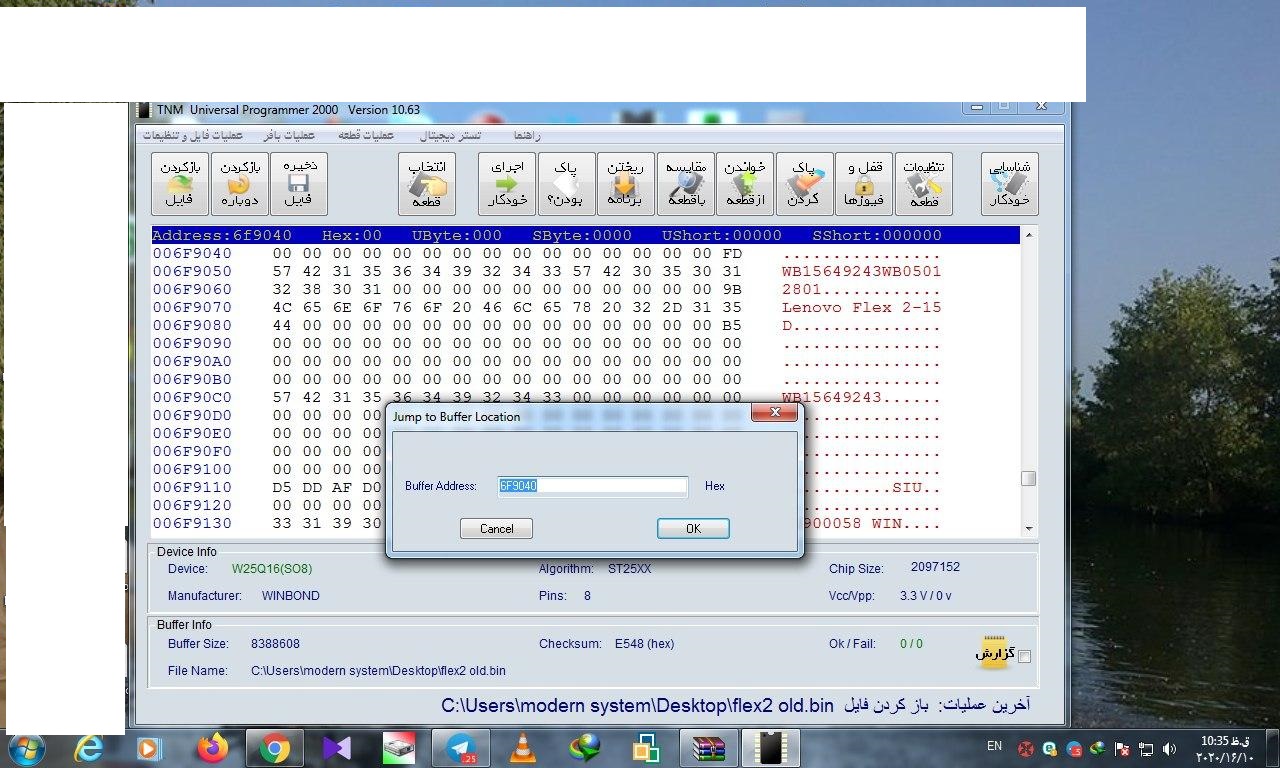Click Read from Device (خواندن ازقطعه)
Screen dimensions: 1280x768
tap(745, 184)
